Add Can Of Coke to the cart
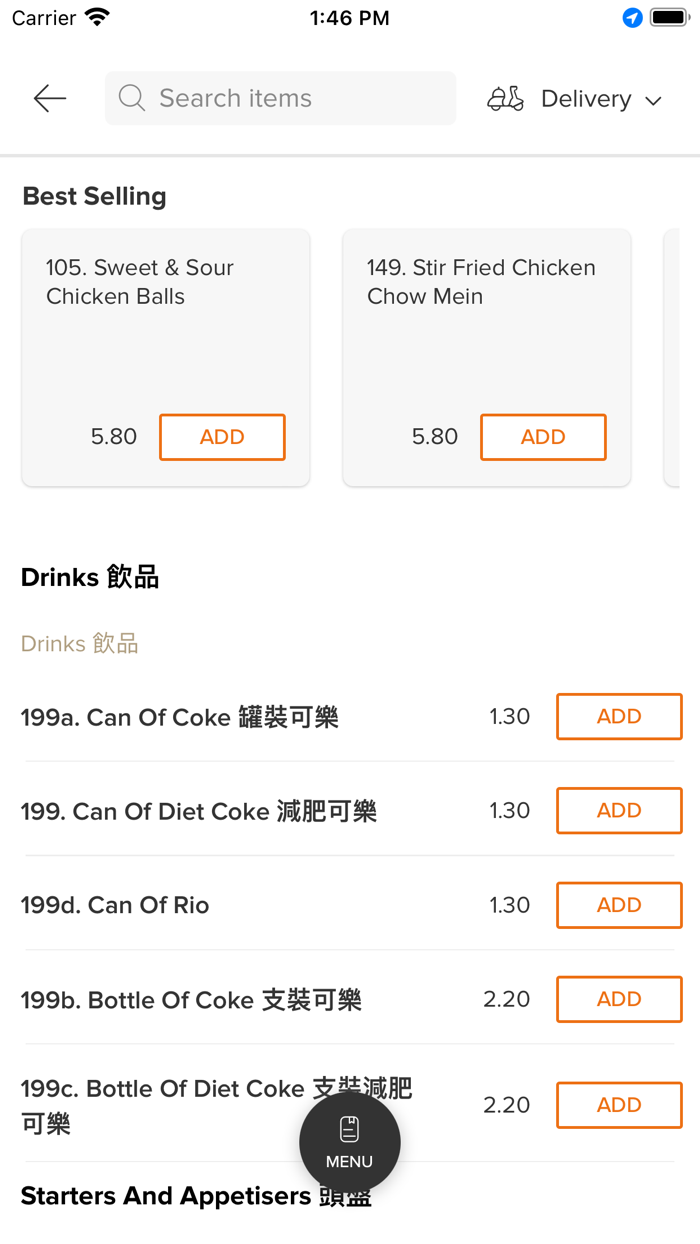 coord(619,716)
